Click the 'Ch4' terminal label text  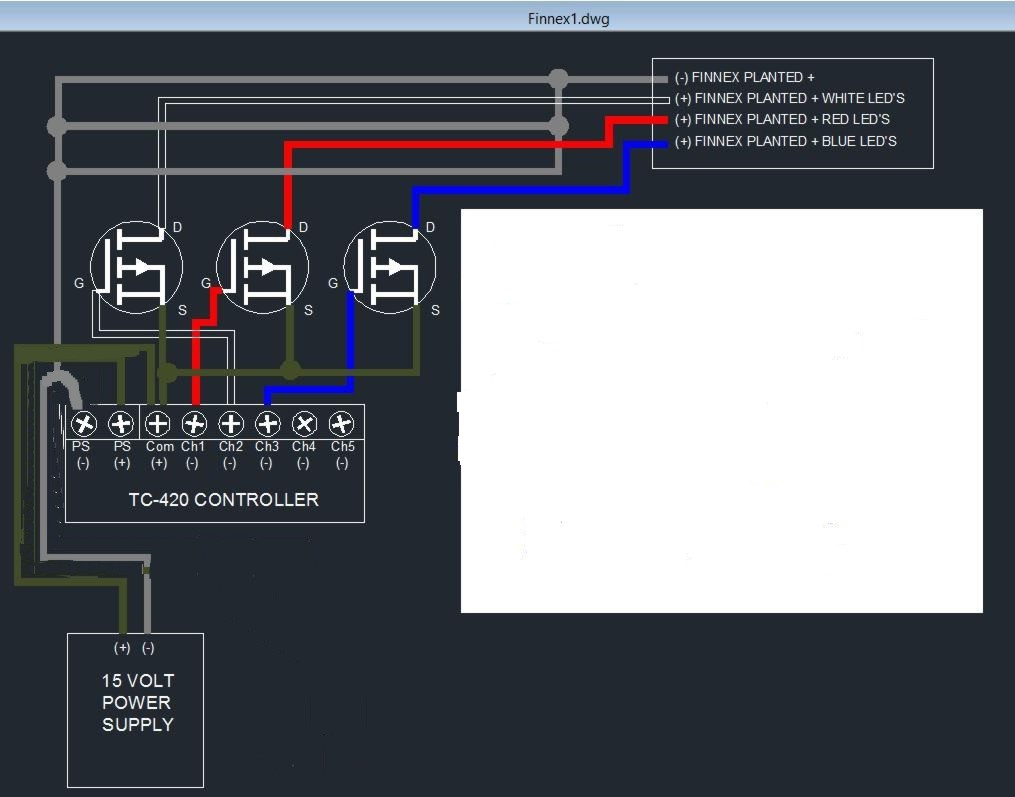tap(304, 447)
